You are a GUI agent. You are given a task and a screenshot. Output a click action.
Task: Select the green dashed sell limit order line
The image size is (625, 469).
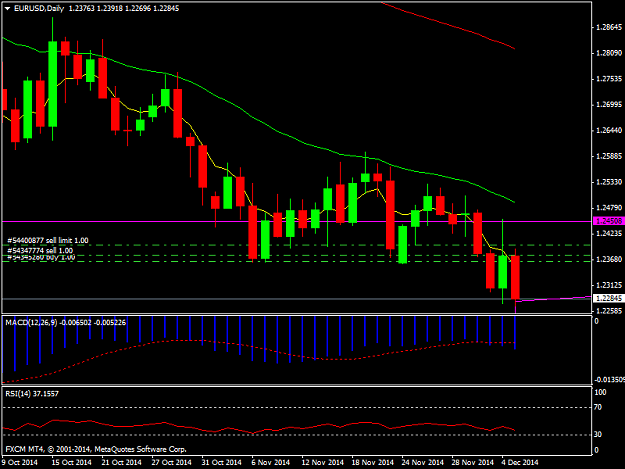point(297,245)
